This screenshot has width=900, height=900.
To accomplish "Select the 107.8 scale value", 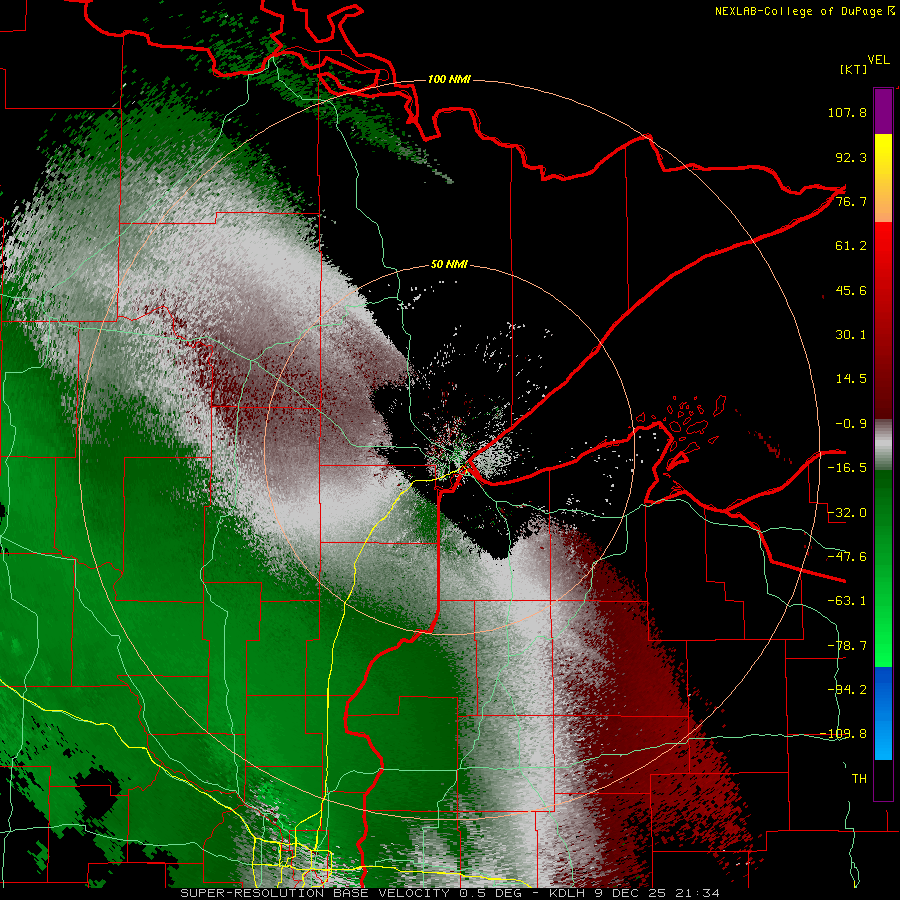I will point(847,112).
